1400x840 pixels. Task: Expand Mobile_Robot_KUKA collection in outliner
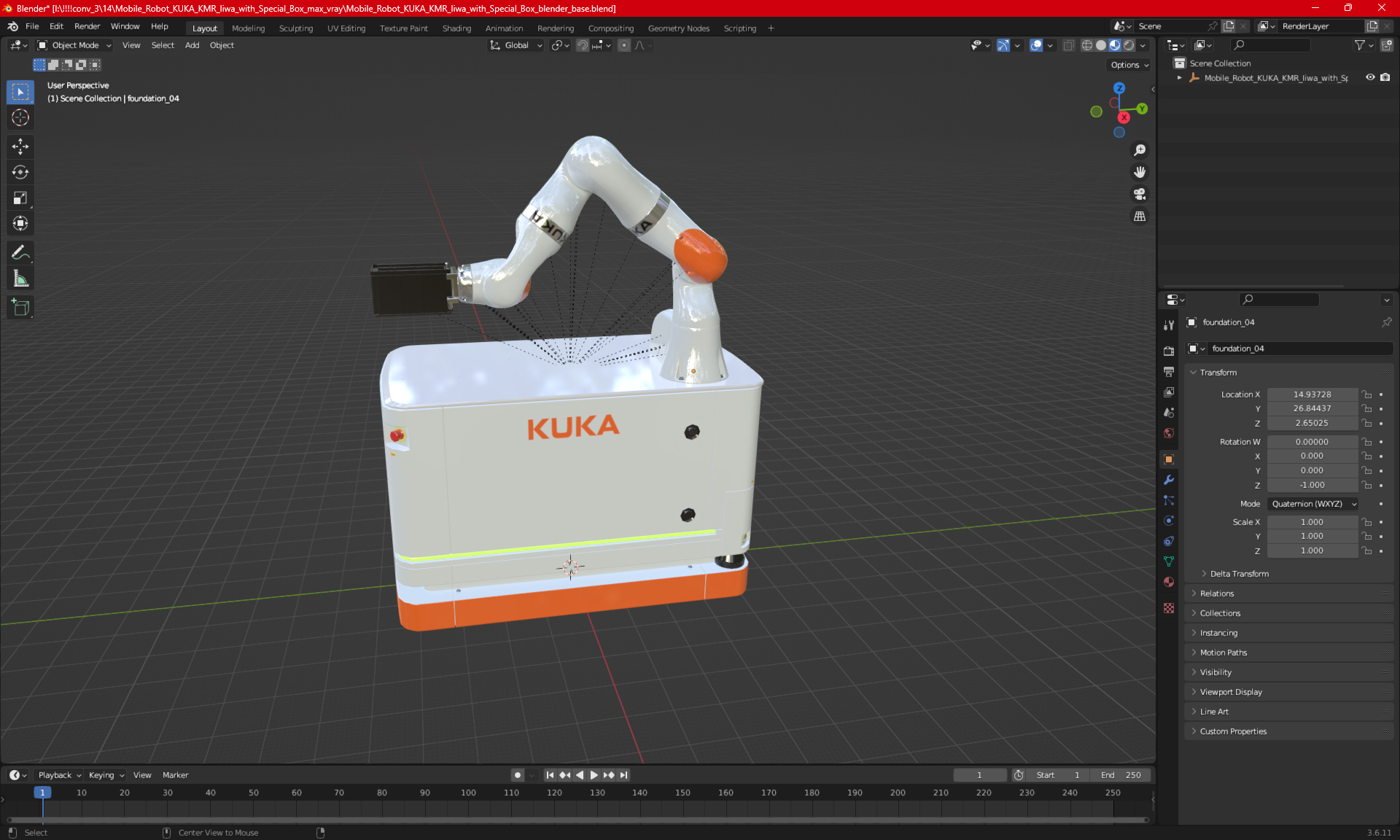(1179, 77)
